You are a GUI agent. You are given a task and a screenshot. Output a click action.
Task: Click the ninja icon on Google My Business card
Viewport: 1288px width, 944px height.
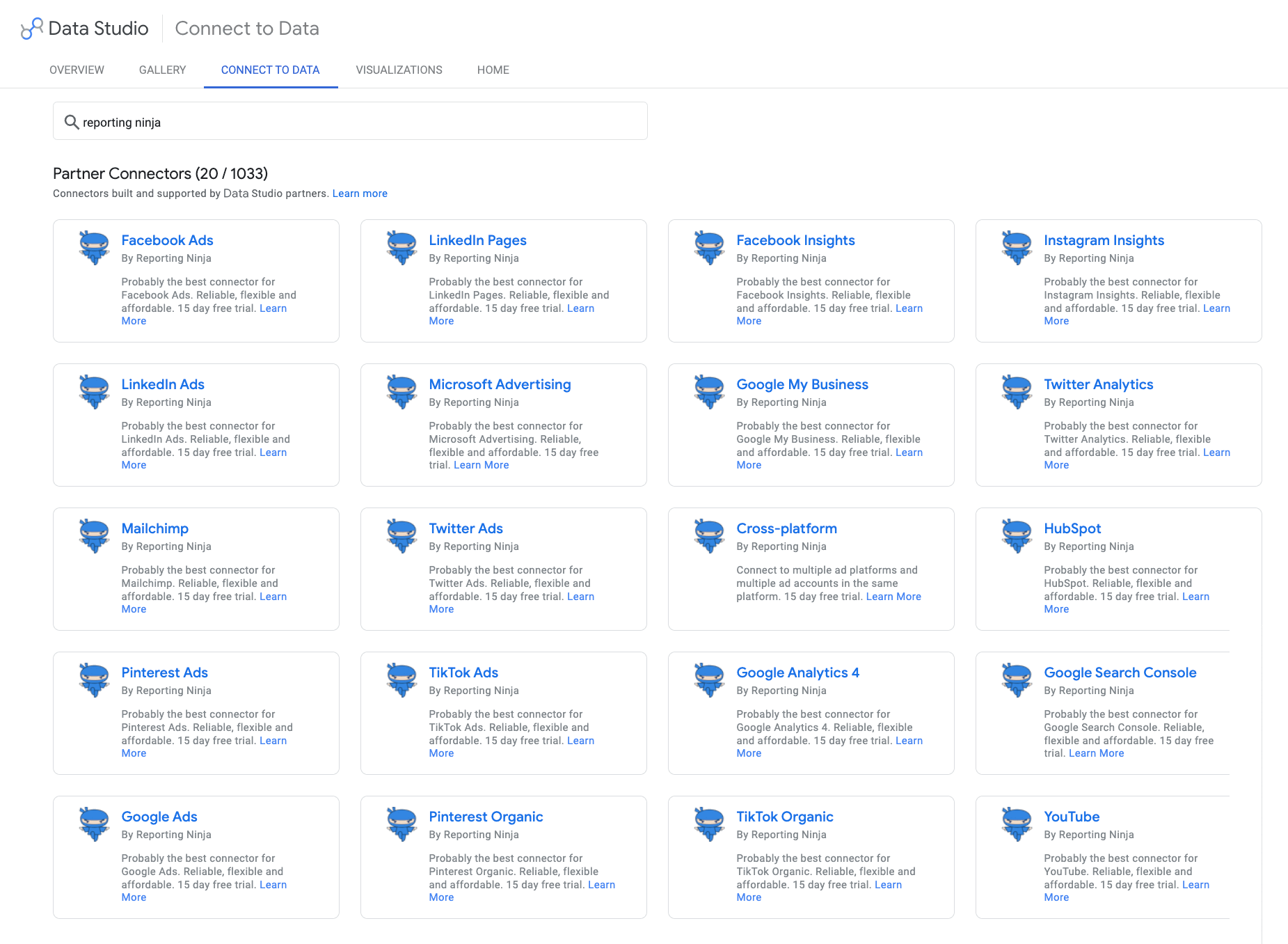[x=709, y=391]
